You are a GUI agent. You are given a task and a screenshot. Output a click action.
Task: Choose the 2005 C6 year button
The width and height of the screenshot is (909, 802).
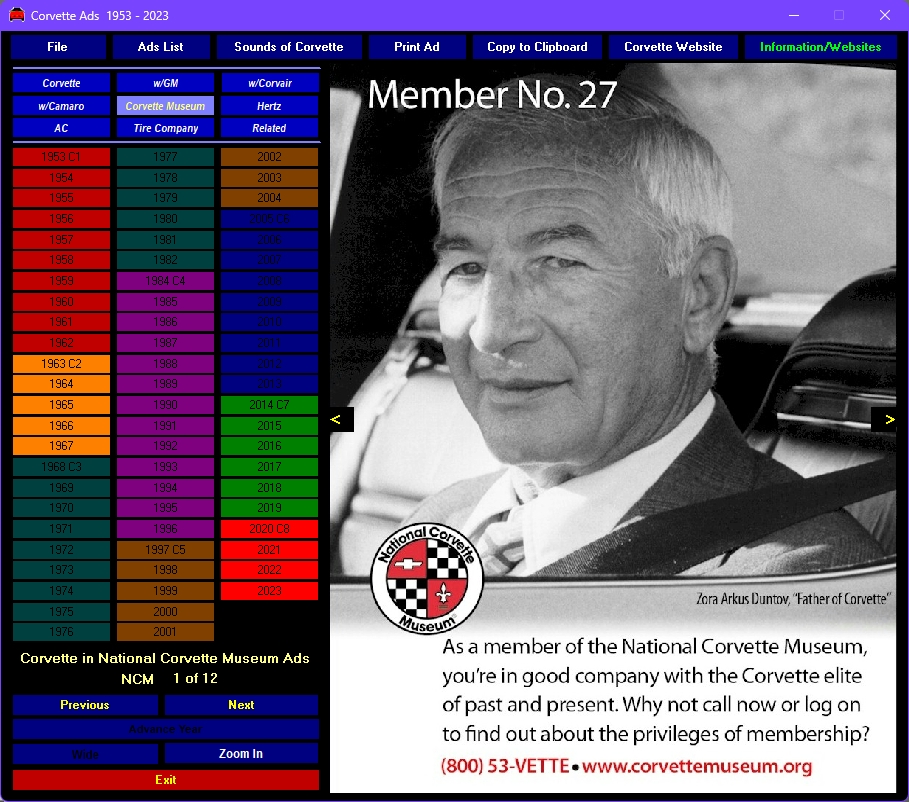point(270,219)
